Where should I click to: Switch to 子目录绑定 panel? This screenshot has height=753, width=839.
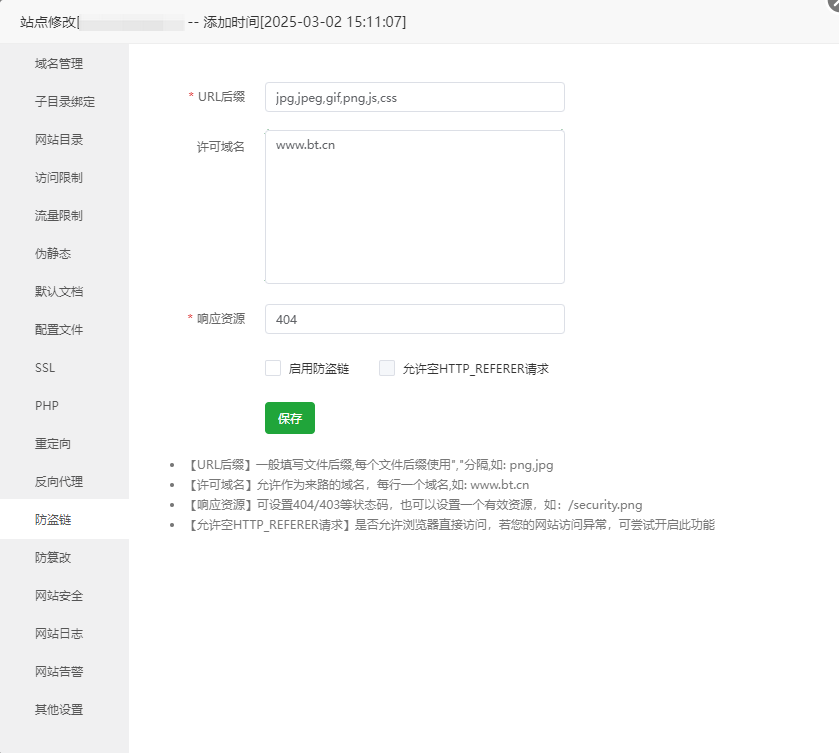pos(65,101)
